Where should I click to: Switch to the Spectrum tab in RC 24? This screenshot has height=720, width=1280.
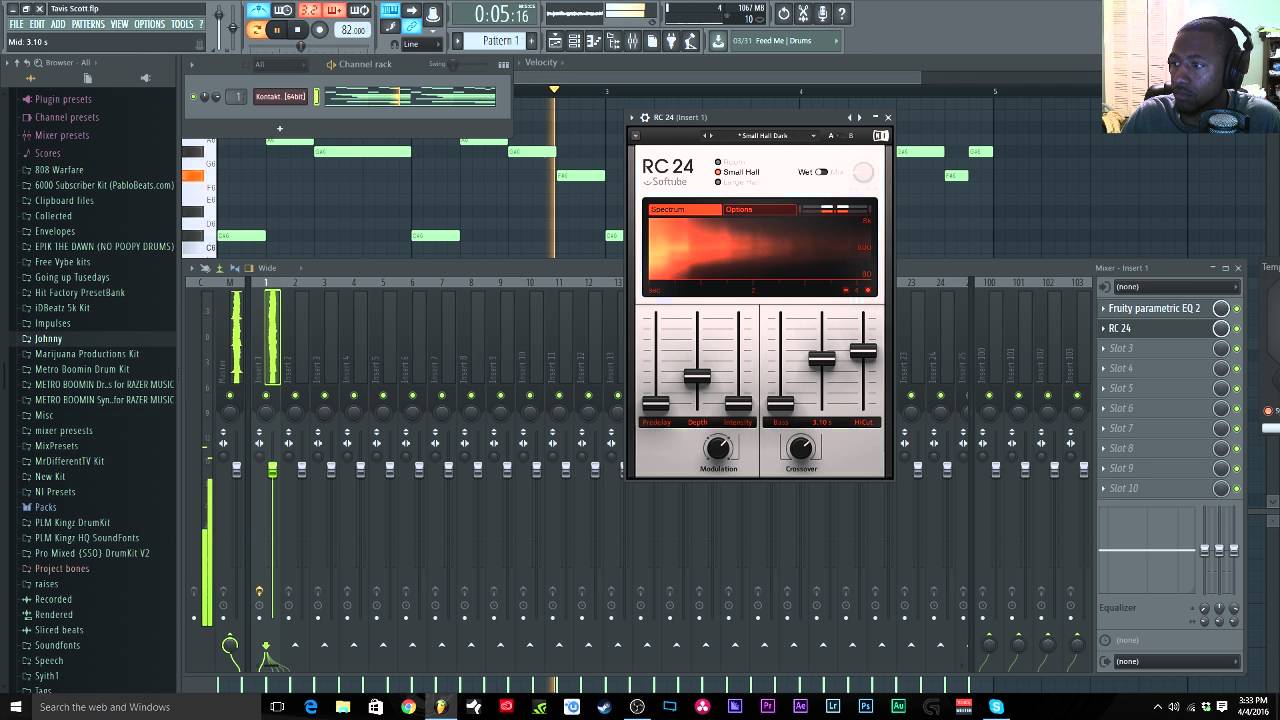click(x=685, y=209)
